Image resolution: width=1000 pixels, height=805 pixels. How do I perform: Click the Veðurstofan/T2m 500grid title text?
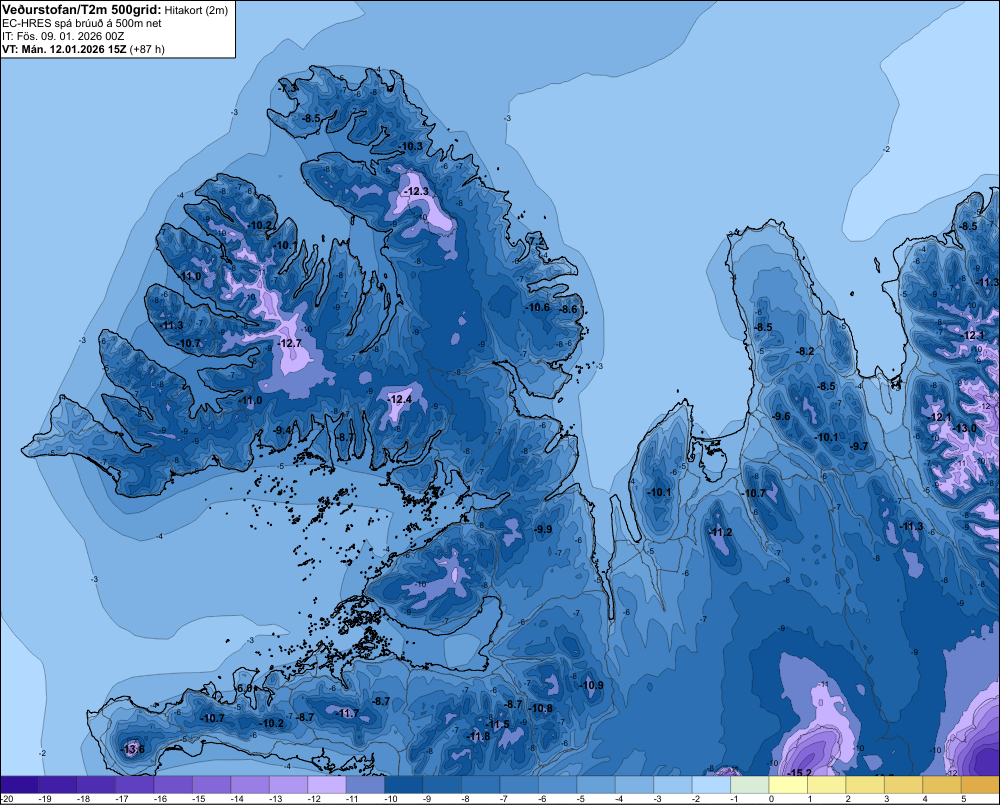[x=82, y=10]
